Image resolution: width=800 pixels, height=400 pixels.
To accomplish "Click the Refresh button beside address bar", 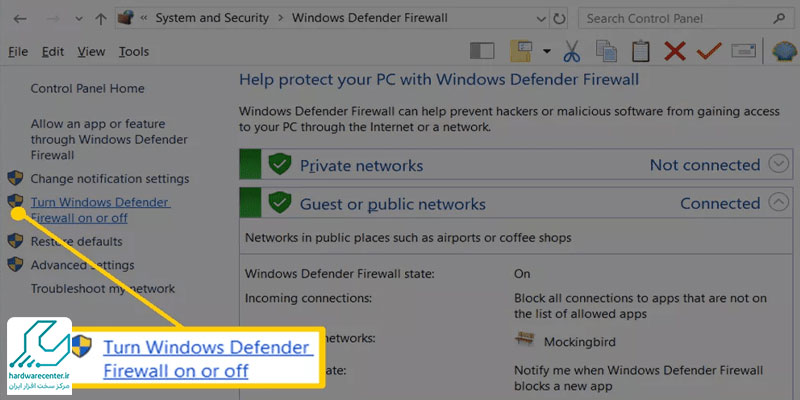I will 560,19.
